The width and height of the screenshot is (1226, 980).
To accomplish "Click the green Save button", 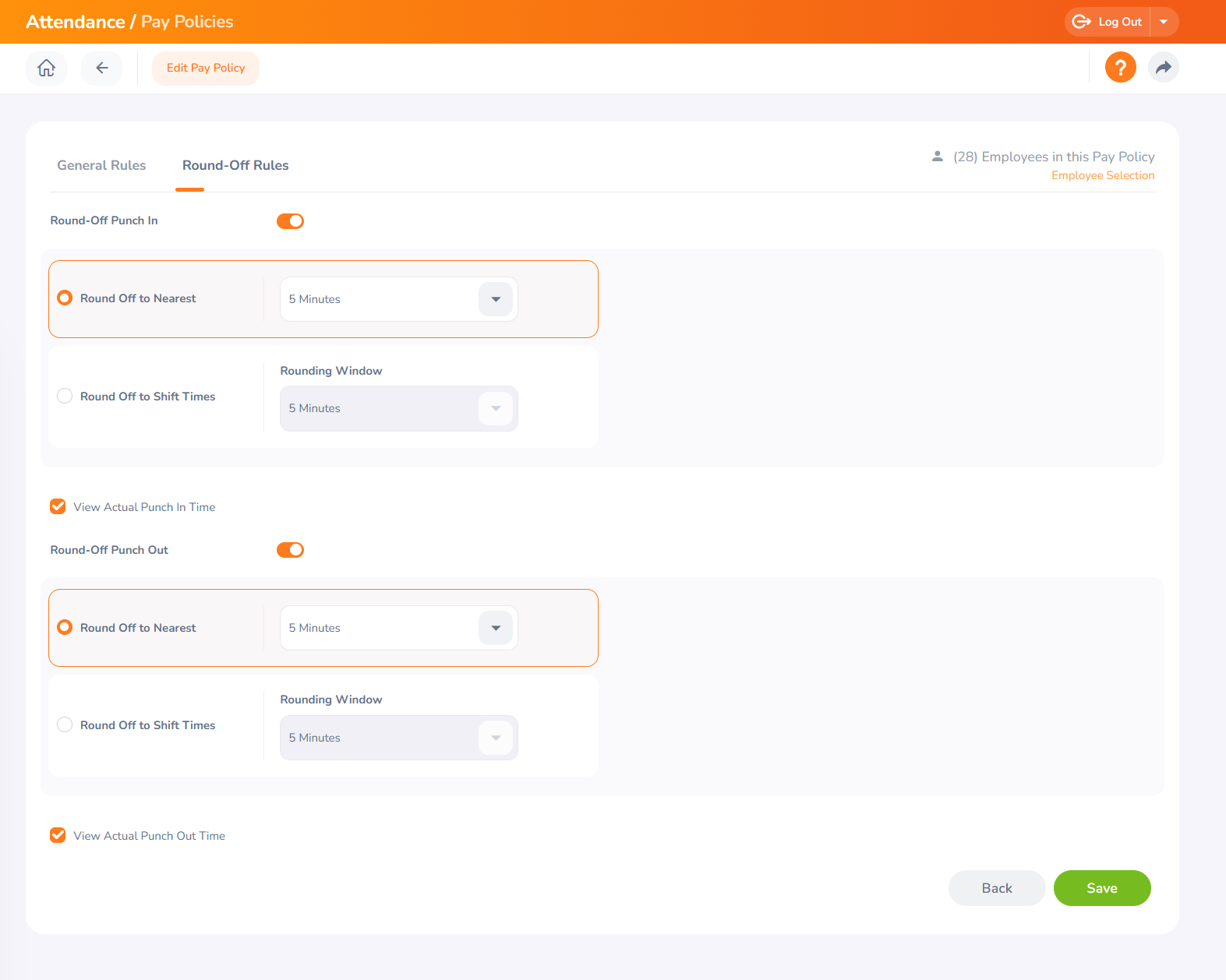I will pyautogui.click(x=1102, y=888).
